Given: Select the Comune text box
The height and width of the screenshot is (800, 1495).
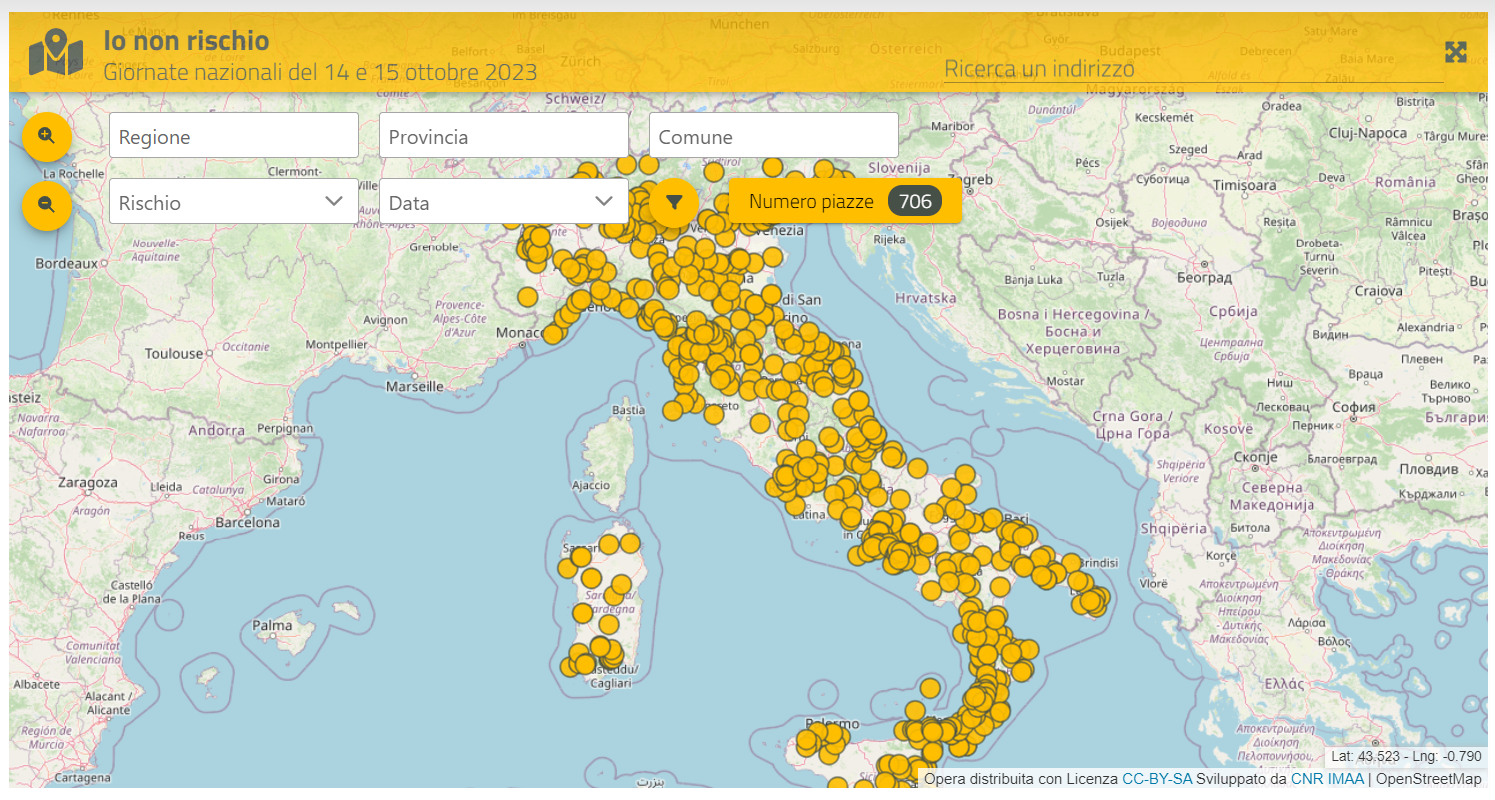Looking at the screenshot, I should (773, 136).
